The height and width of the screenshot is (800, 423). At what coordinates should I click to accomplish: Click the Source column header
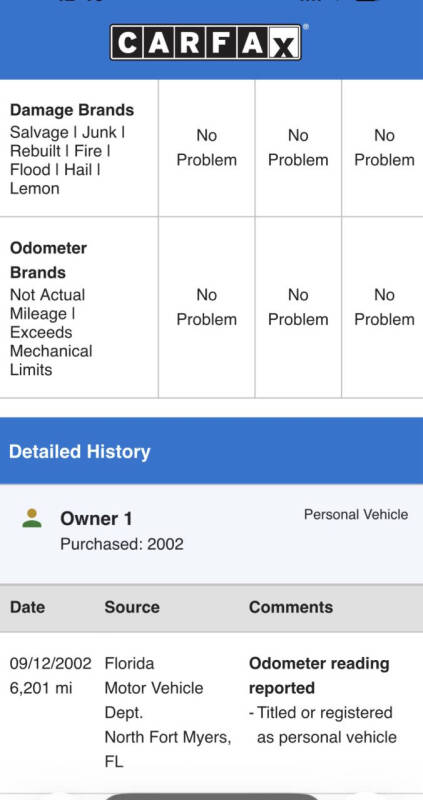pos(132,607)
